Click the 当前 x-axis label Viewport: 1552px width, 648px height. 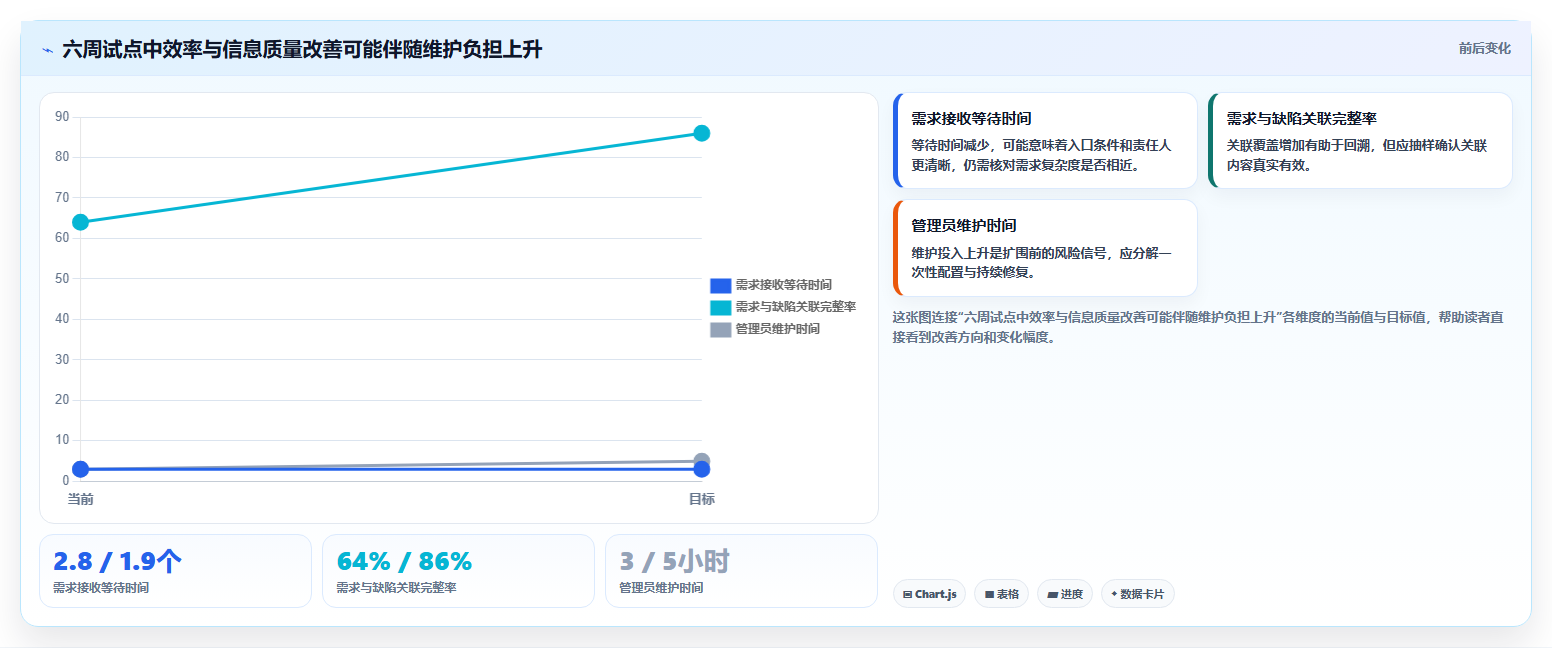[81, 499]
